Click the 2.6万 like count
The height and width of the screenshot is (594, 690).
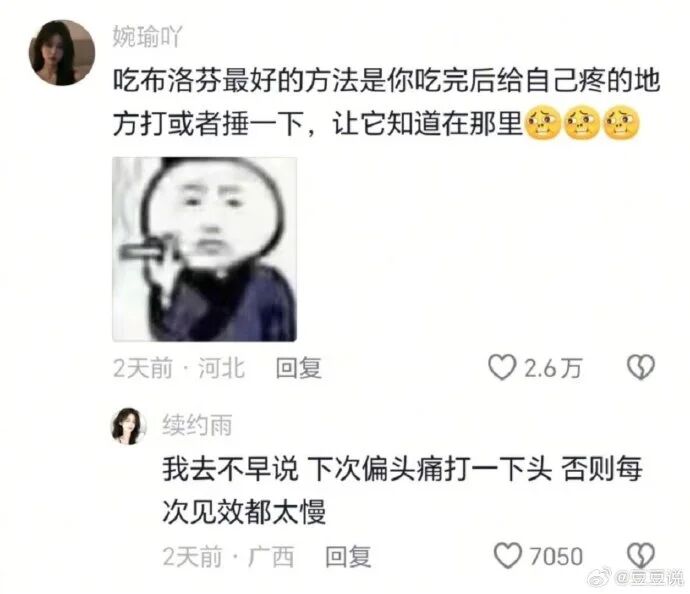tap(553, 368)
